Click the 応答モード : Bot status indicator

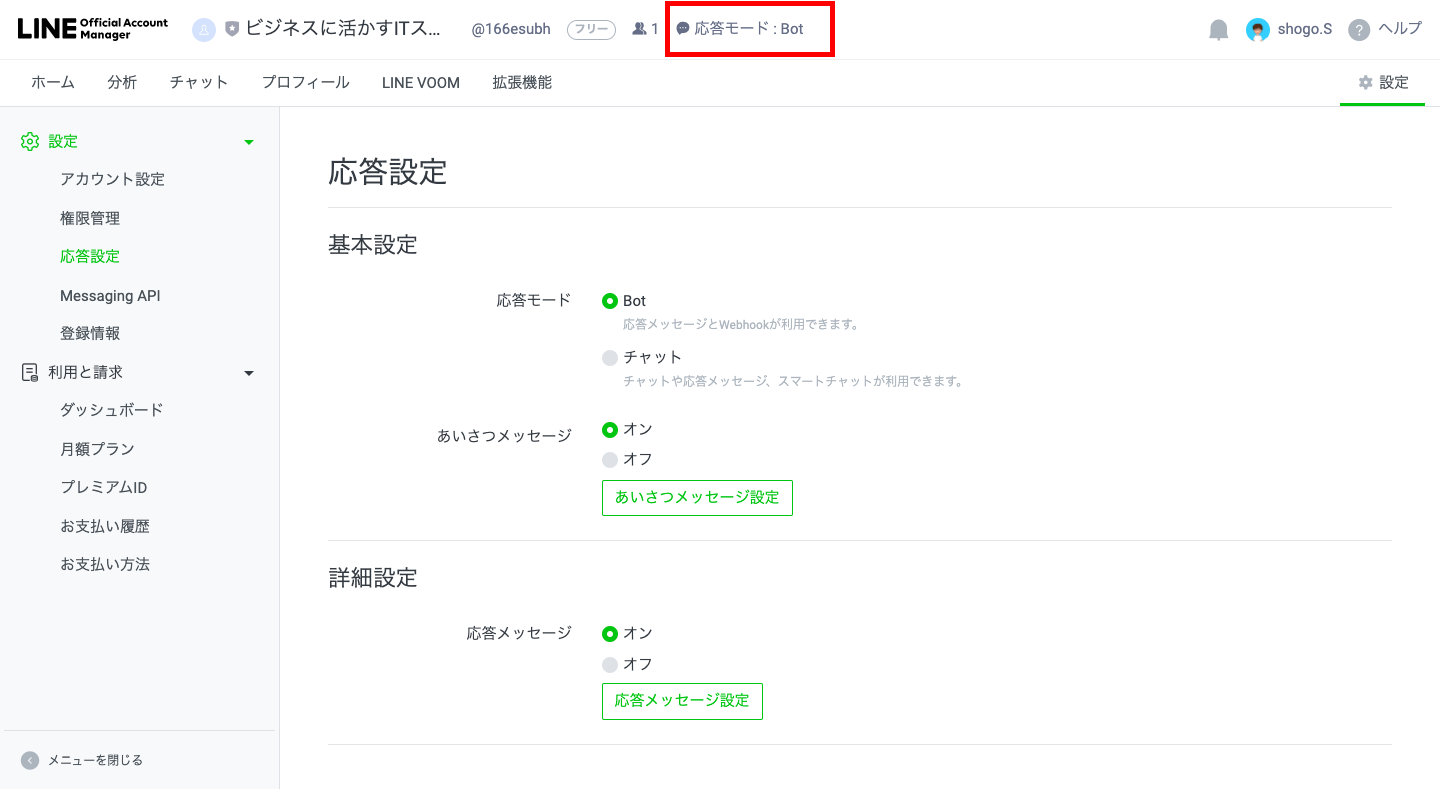tap(749, 29)
